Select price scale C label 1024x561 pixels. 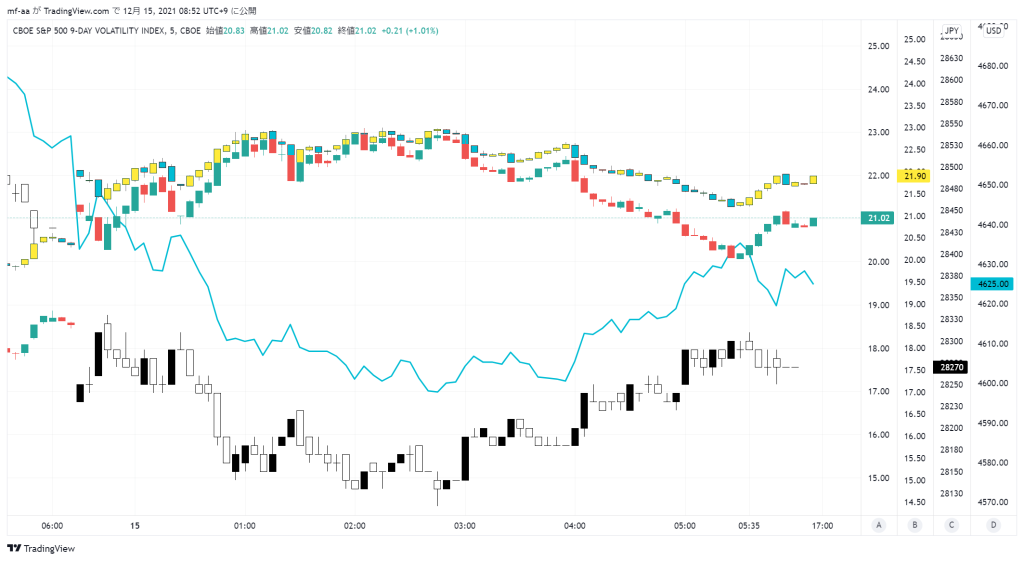(x=952, y=525)
